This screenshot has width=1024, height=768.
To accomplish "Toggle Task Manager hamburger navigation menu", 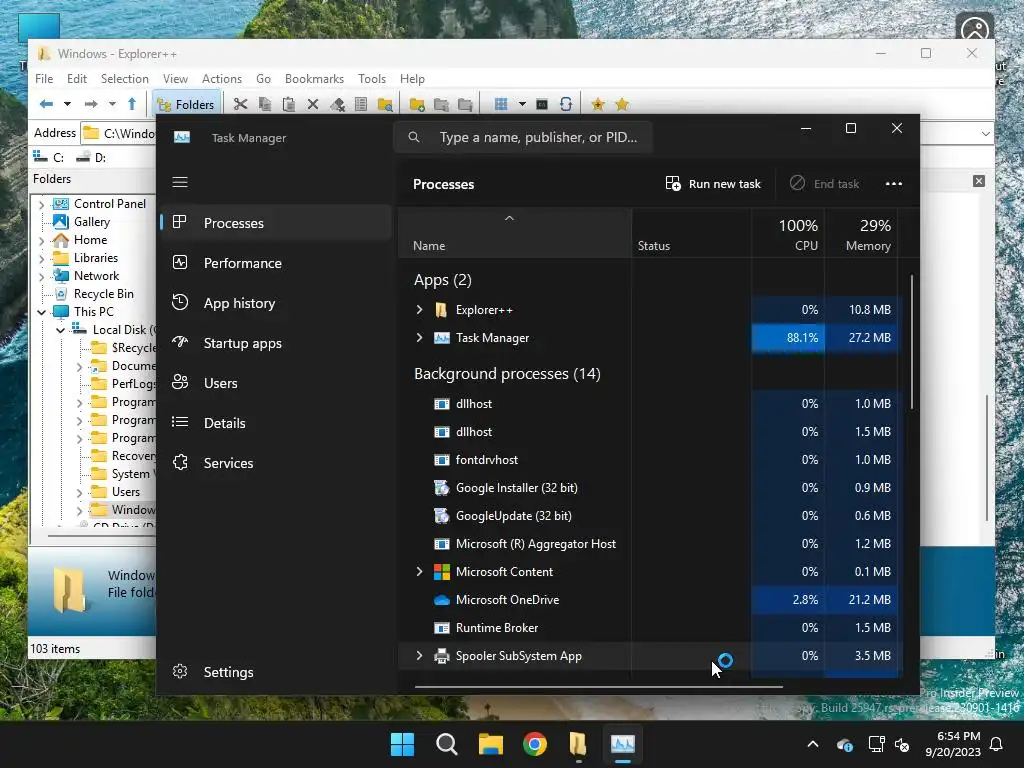I will point(180,182).
